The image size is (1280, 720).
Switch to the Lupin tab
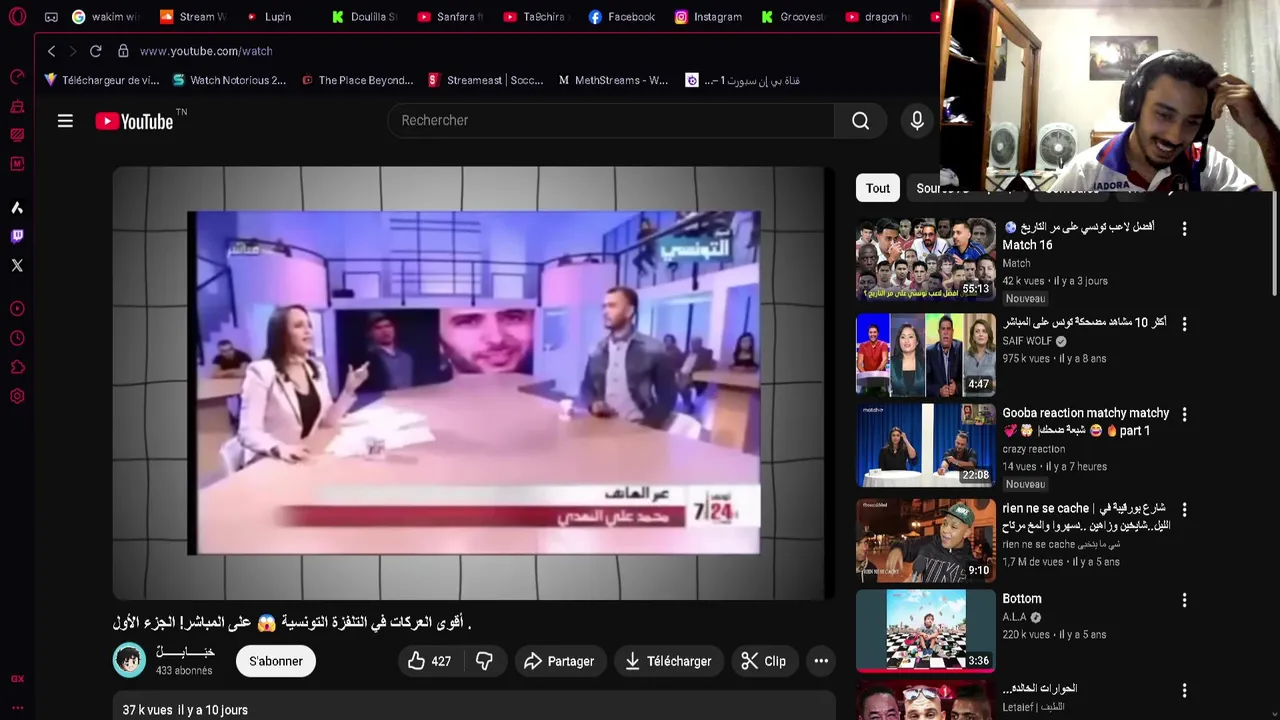pyautogui.click(x=269, y=17)
